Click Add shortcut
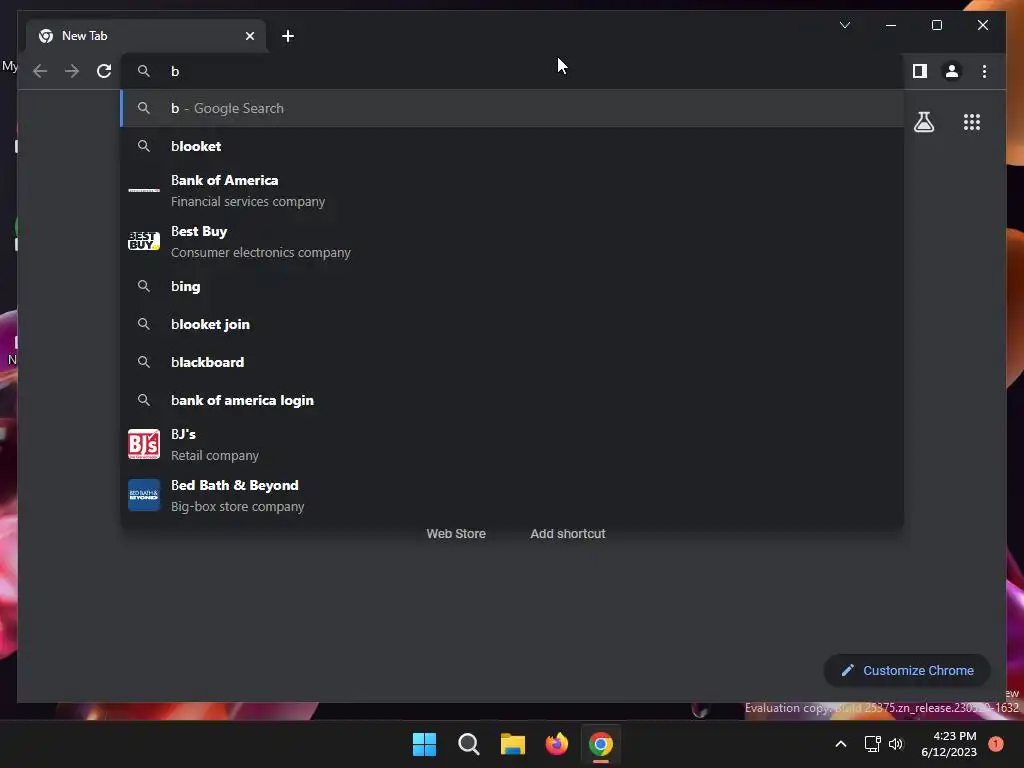 click(568, 534)
